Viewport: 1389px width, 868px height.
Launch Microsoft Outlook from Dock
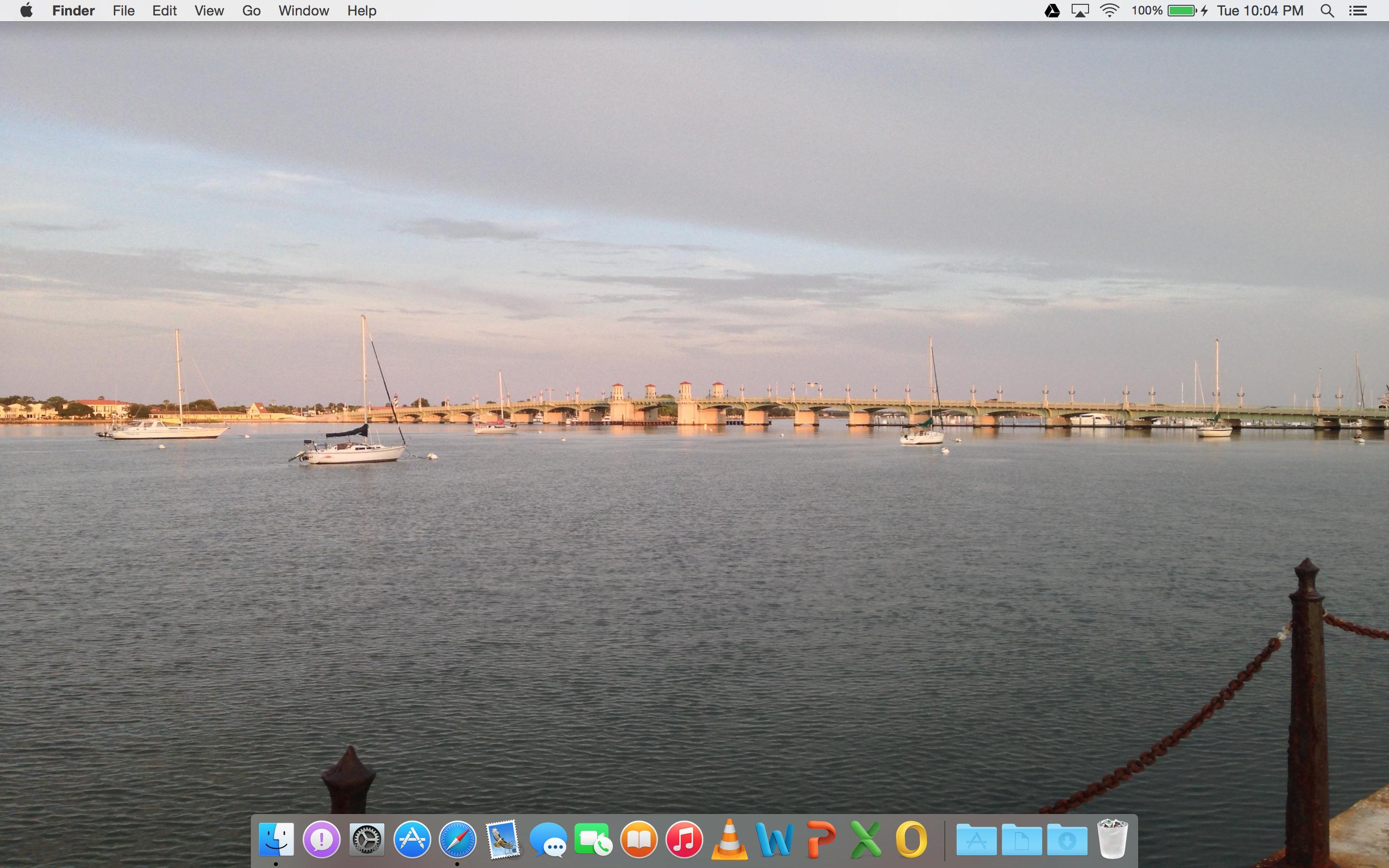click(911, 839)
